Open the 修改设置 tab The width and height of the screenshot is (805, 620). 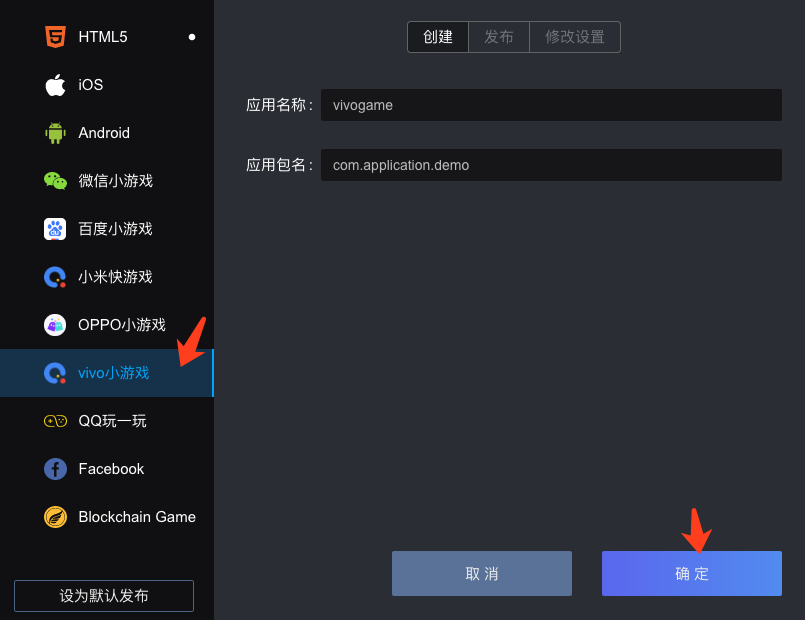tap(575, 37)
